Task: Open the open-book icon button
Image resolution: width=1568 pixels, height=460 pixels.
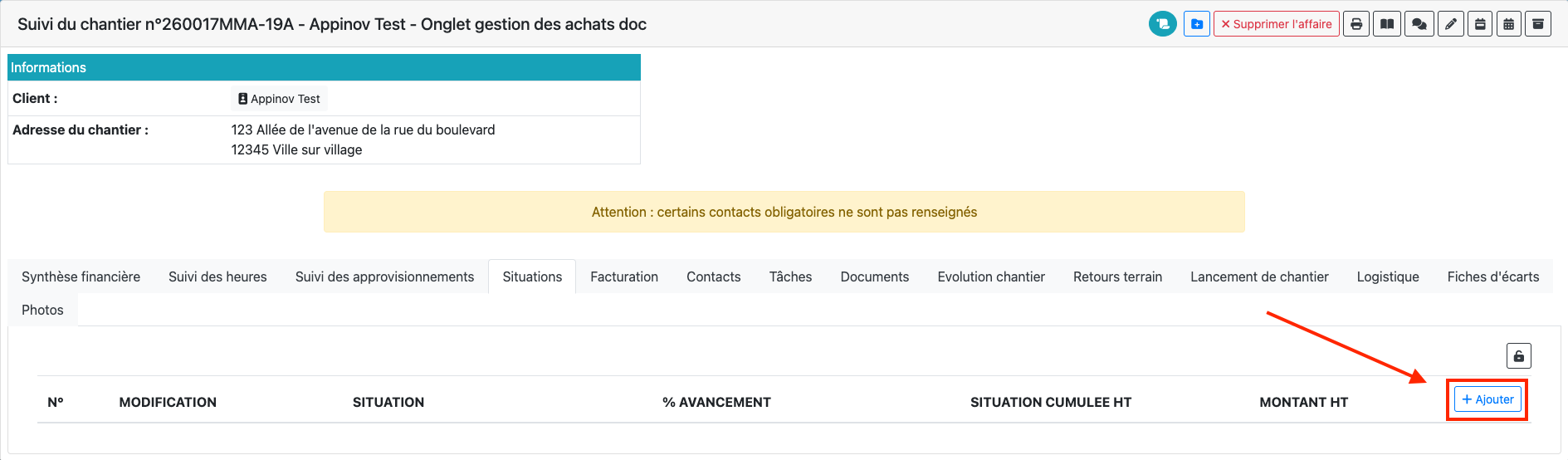Action: (x=1387, y=24)
